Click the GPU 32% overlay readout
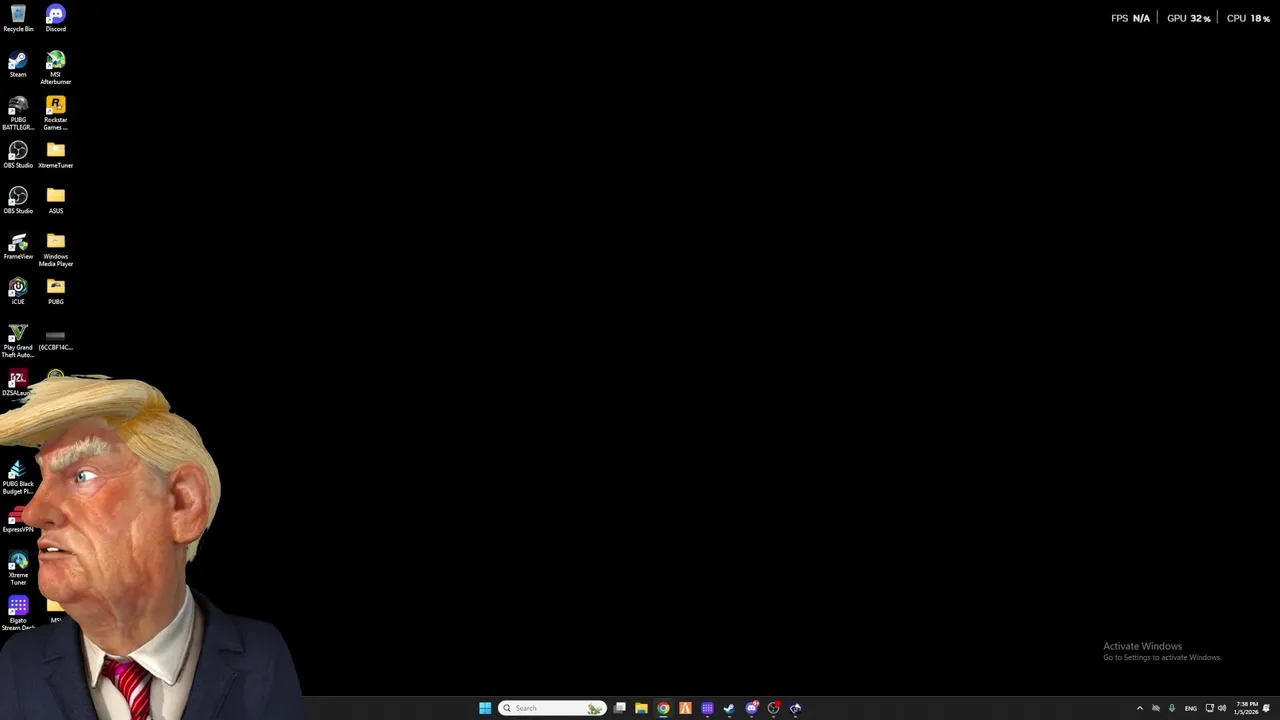Image resolution: width=1280 pixels, height=720 pixels. [1189, 18]
